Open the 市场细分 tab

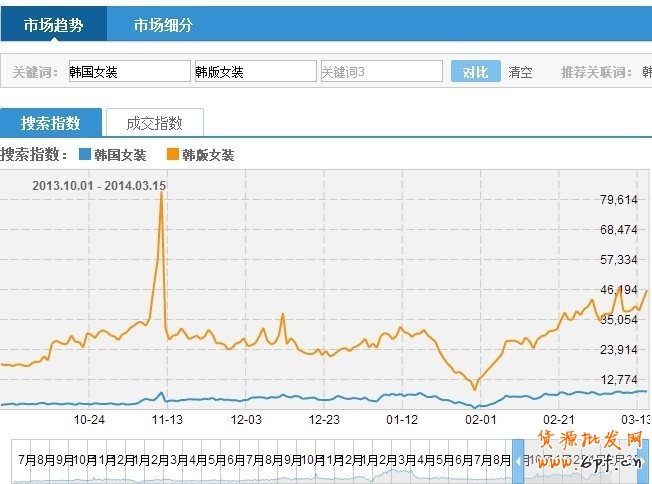[163, 25]
